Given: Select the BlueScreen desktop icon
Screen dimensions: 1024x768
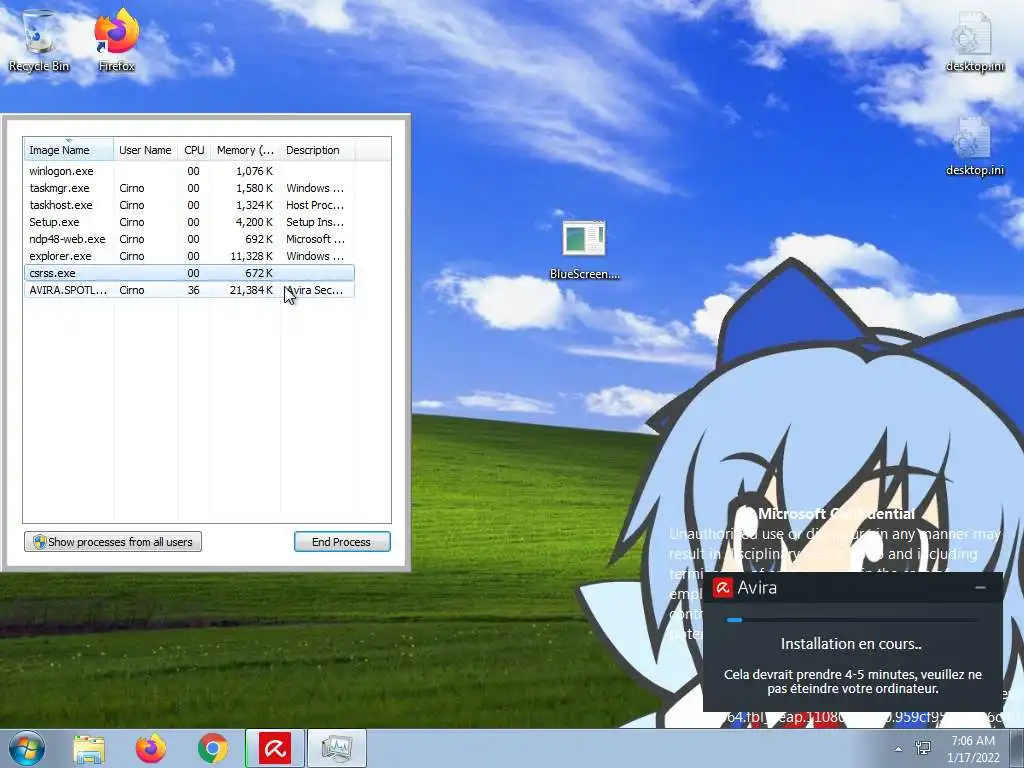Looking at the screenshot, I should [584, 250].
